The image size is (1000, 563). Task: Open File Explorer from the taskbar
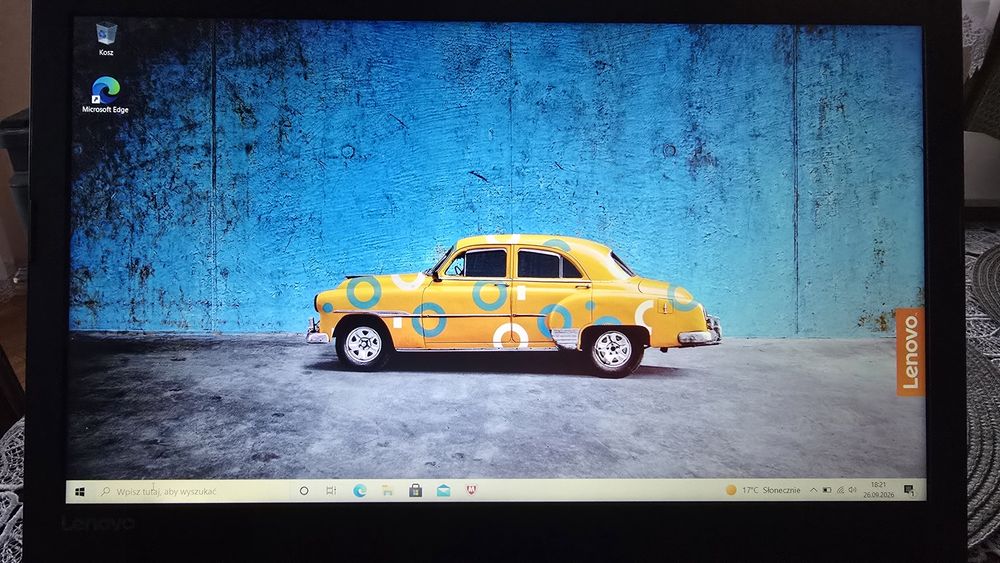[387, 490]
